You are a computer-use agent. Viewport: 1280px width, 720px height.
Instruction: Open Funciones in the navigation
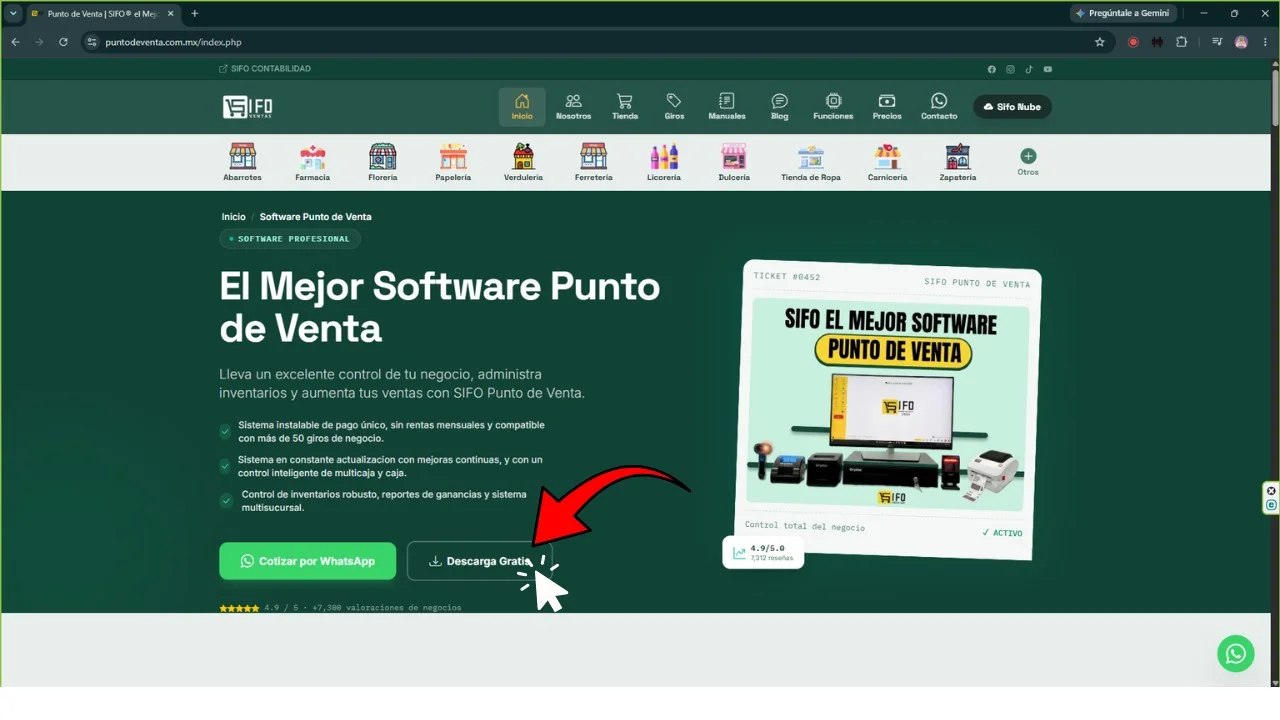(833, 107)
